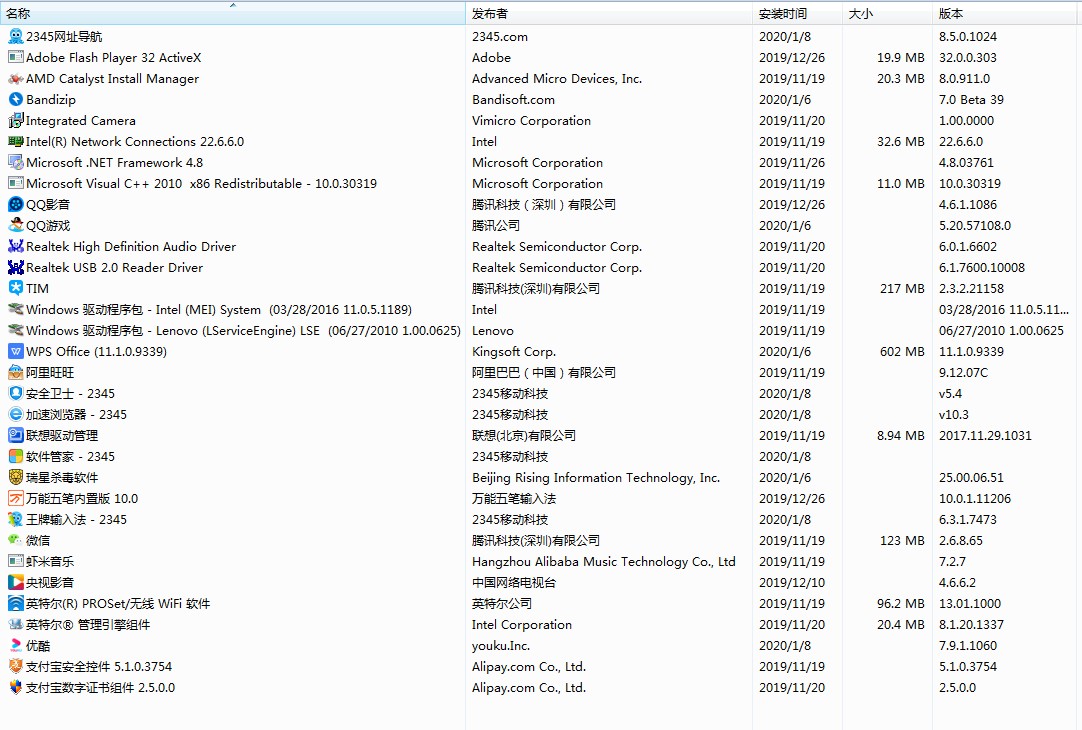Click the 瑞星杀毒软件 lion icon
This screenshot has height=730, width=1082.
coord(15,477)
